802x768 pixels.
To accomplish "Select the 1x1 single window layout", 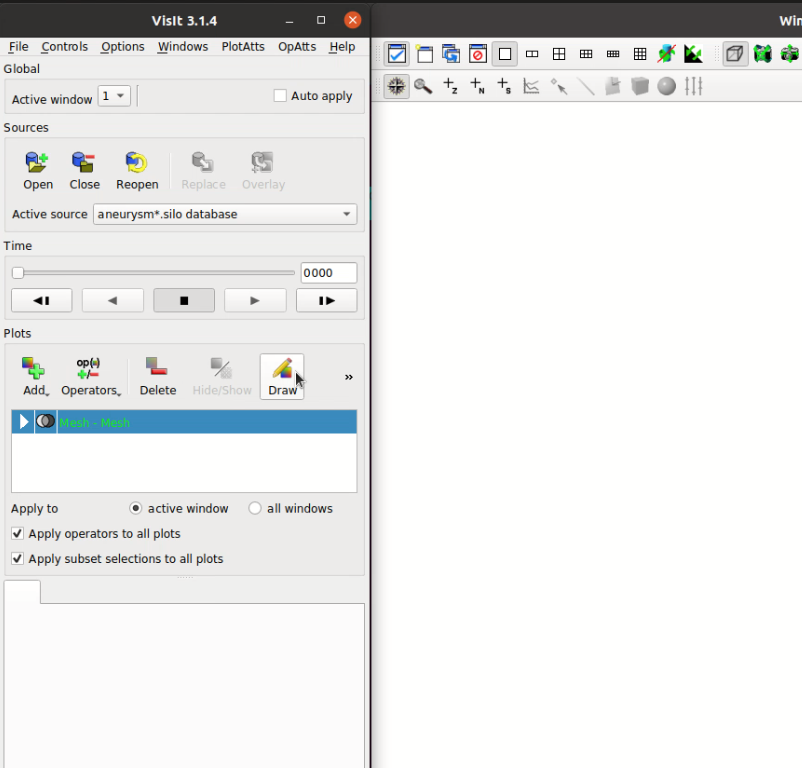I will coord(505,54).
